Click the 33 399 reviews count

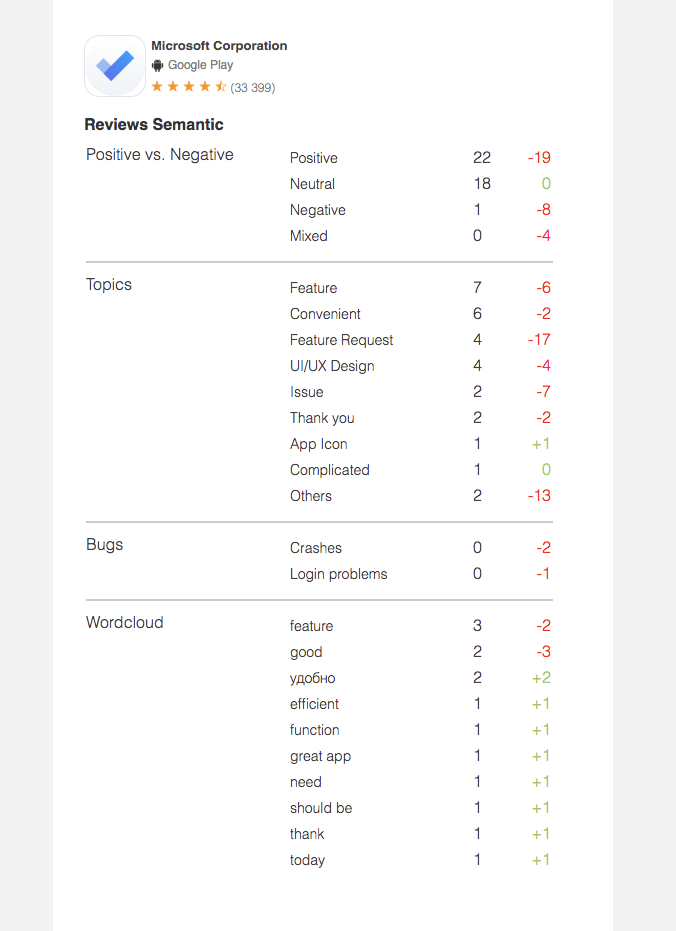(x=253, y=88)
